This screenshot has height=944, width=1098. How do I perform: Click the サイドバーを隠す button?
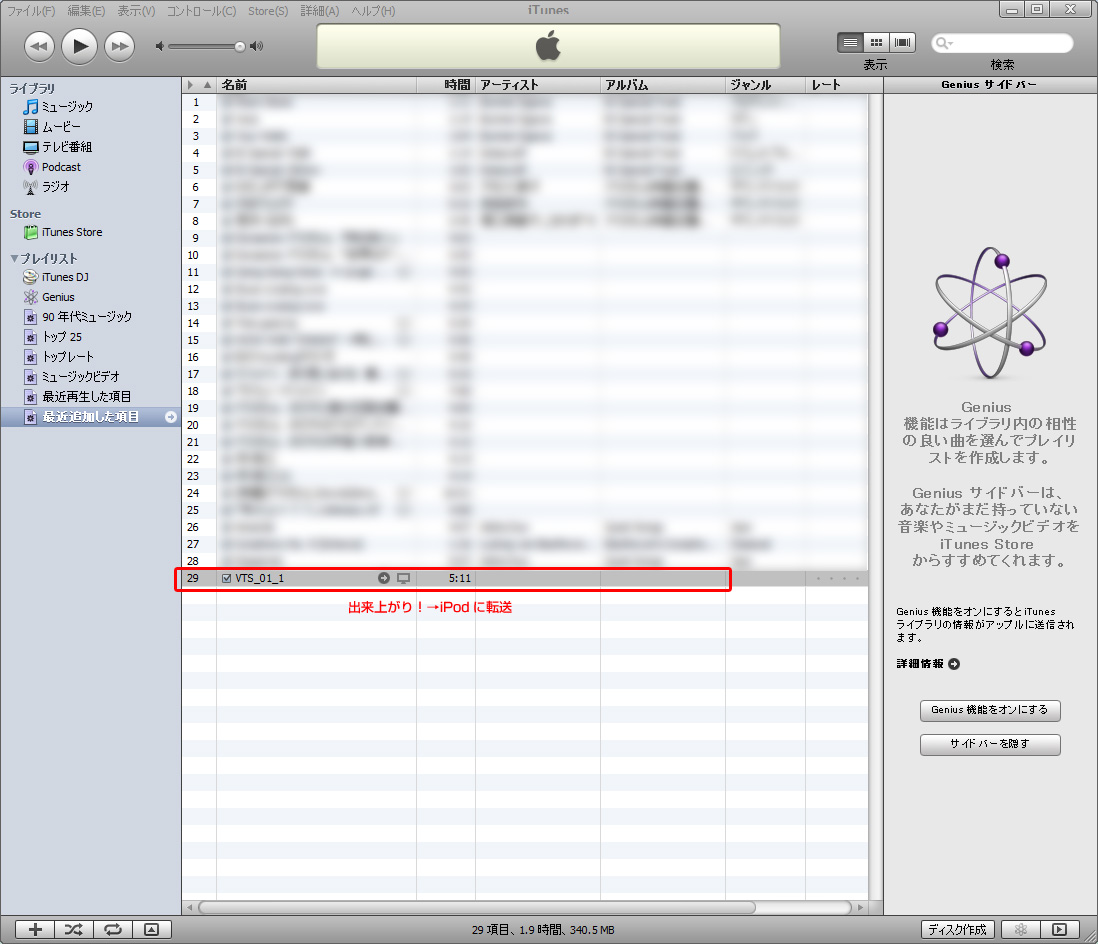coord(989,744)
